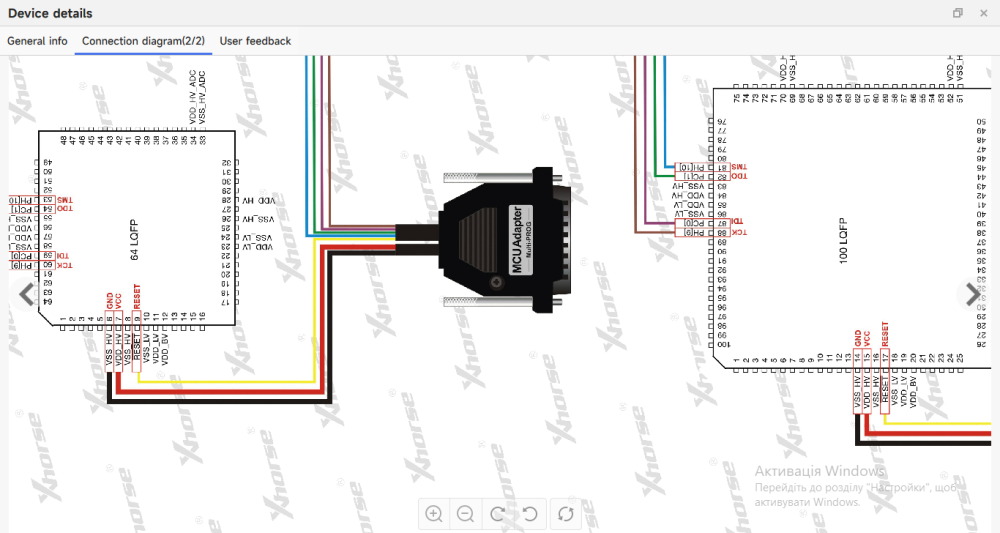The width and height of the screenshot is (1000, 533).
Task: Click the MCU Adapter connector image
Action: click(x=504, y=240)
